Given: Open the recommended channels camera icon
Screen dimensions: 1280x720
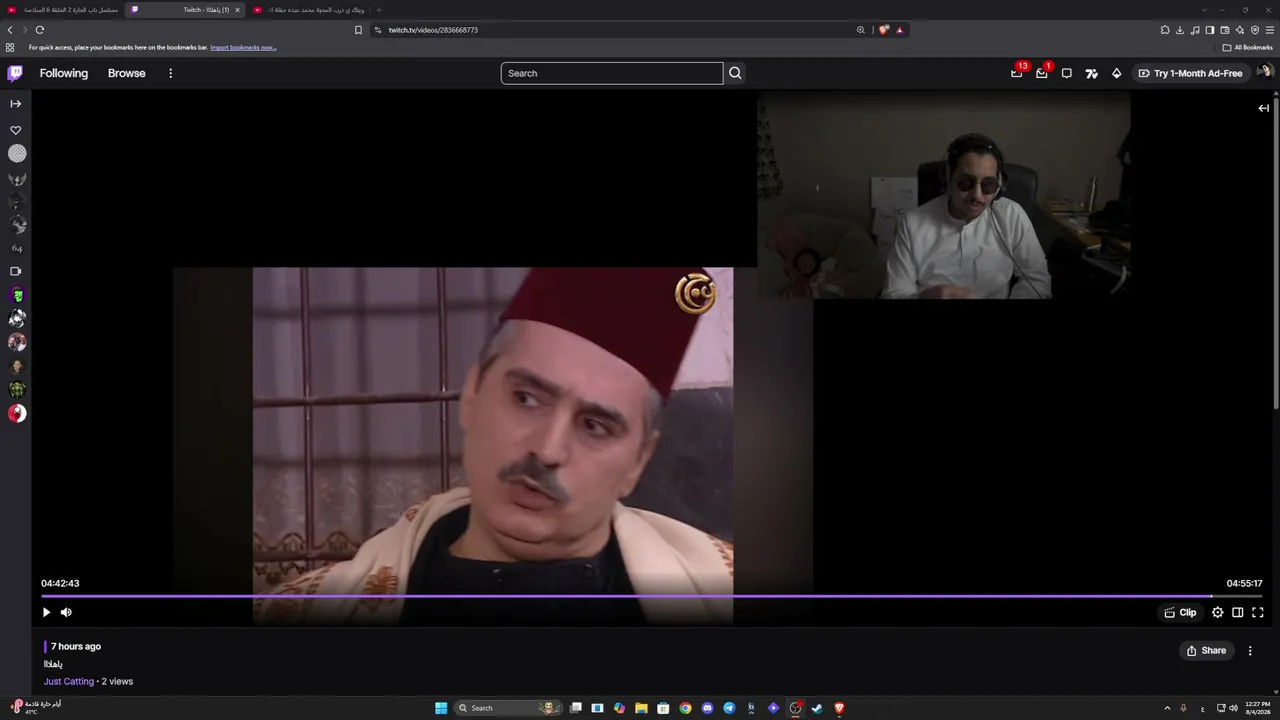Looking at the screenshot, I should tap(16, 271).
